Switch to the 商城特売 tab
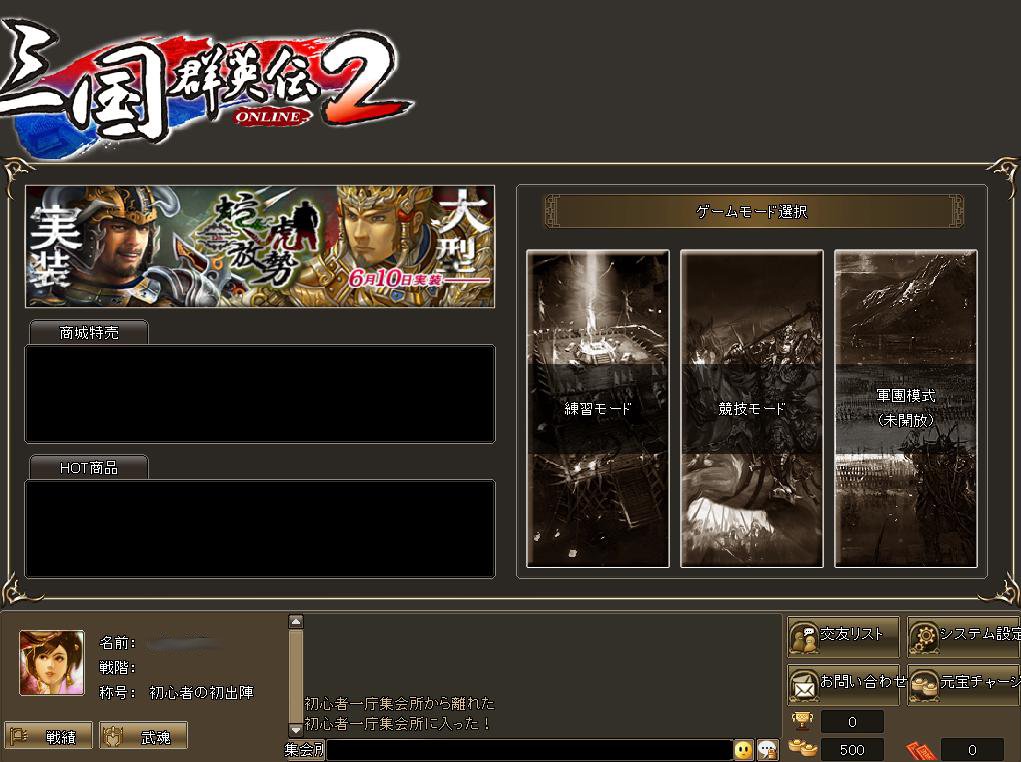Image resolution: width=1021 pixels, height=762 pixels. (x=89, y=333)
